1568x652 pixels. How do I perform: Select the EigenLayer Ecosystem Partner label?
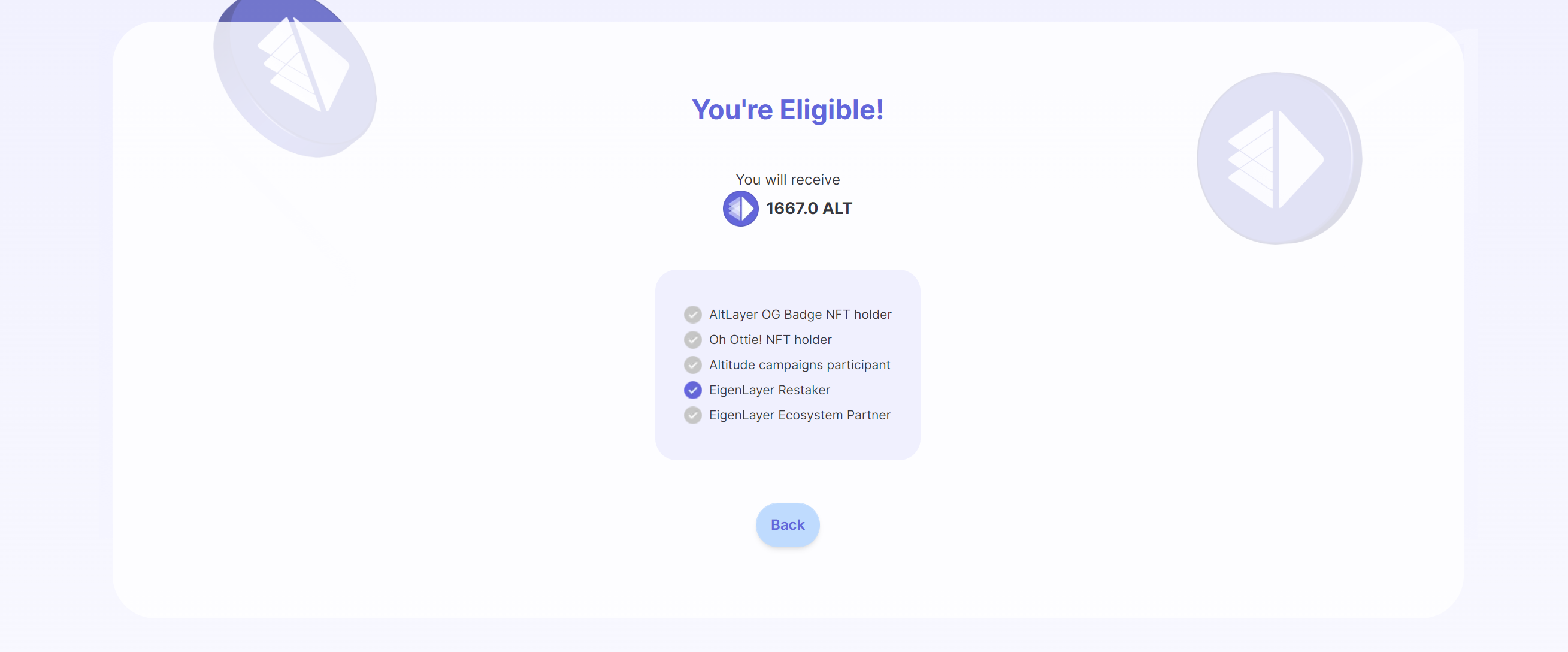click(799, 415)
